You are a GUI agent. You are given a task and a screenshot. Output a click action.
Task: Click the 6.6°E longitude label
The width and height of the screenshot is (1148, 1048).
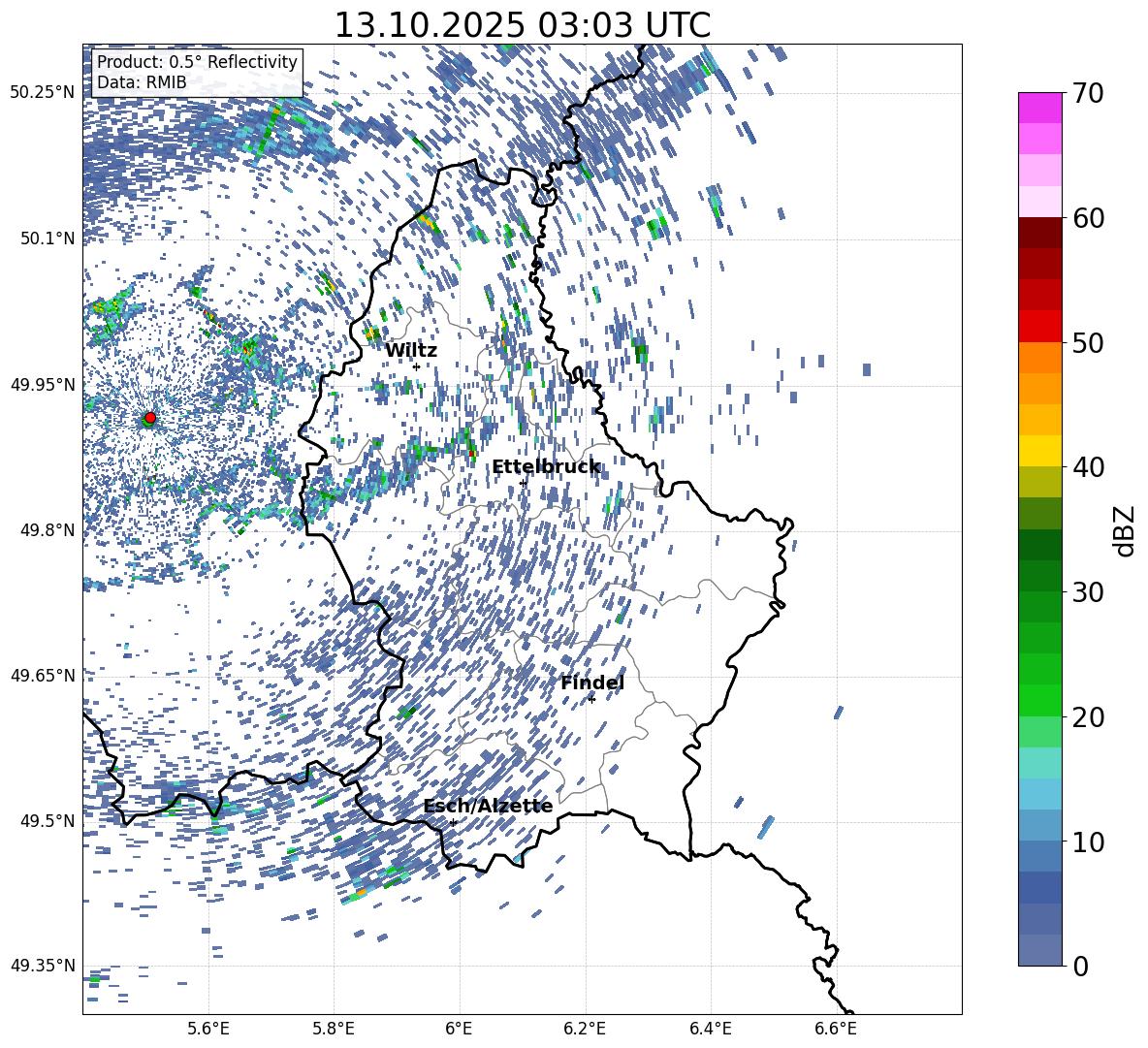[x=836, y=1030]
